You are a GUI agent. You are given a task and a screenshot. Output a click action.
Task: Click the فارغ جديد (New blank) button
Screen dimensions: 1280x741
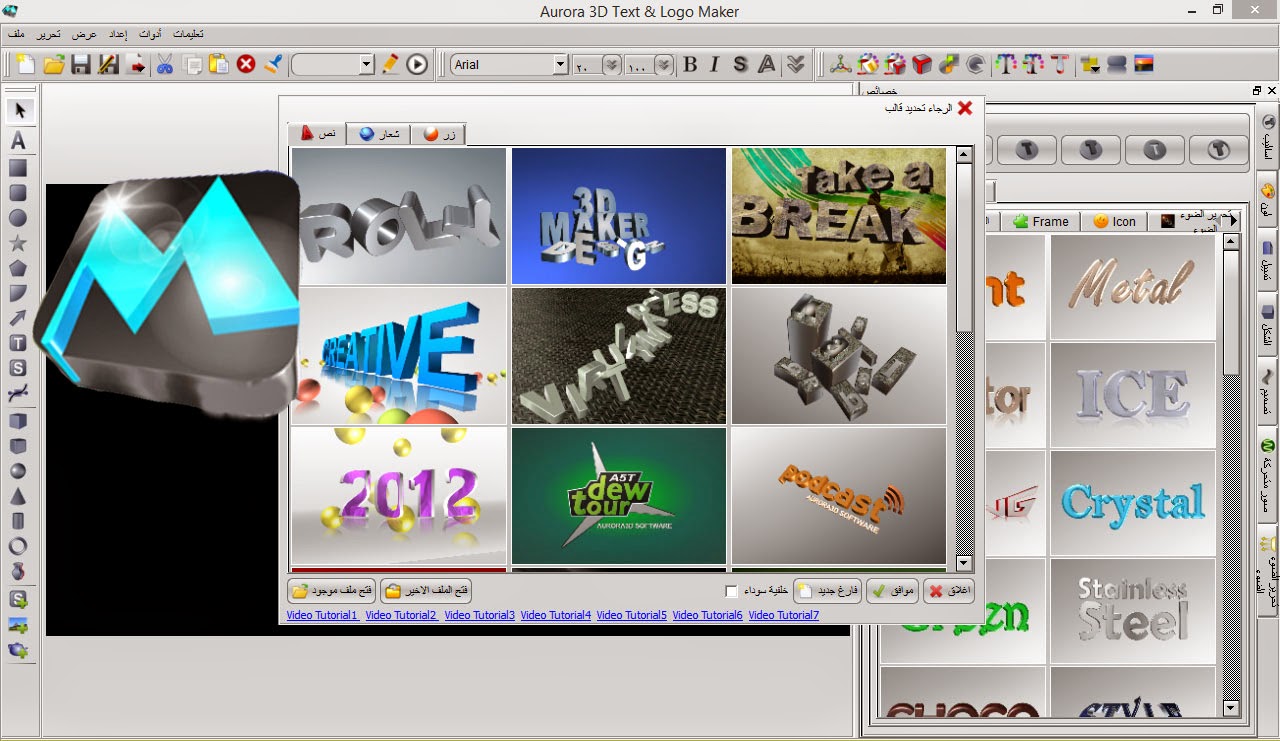(x=828, y=591)
